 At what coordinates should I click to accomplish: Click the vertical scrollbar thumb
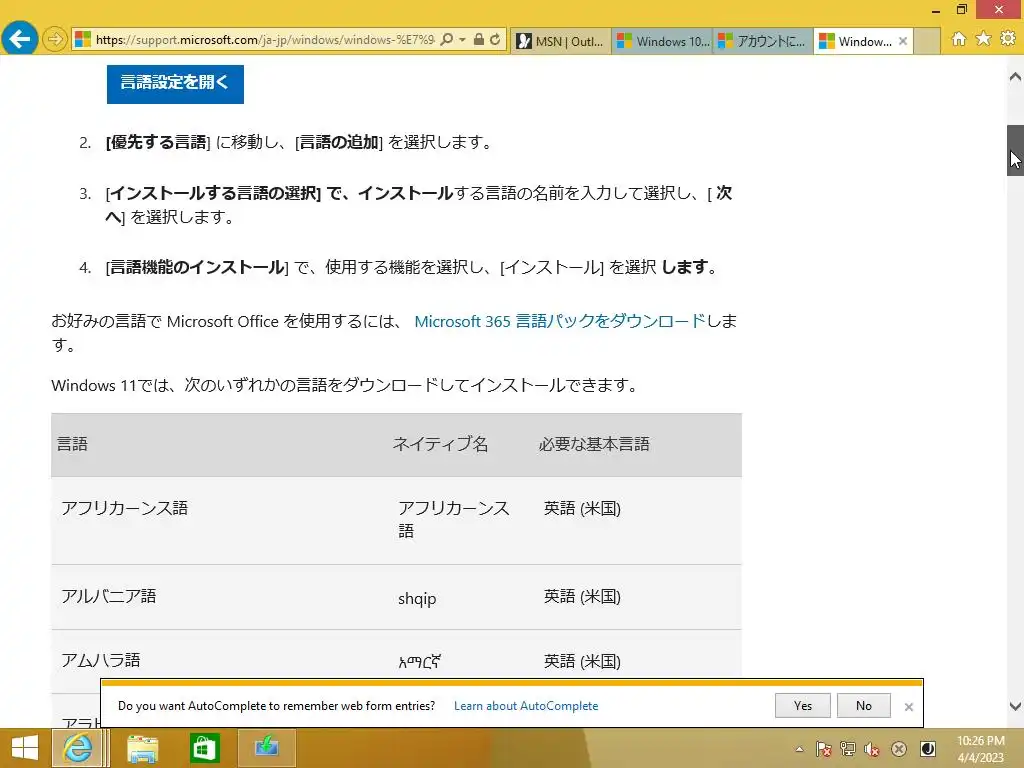1015,150
